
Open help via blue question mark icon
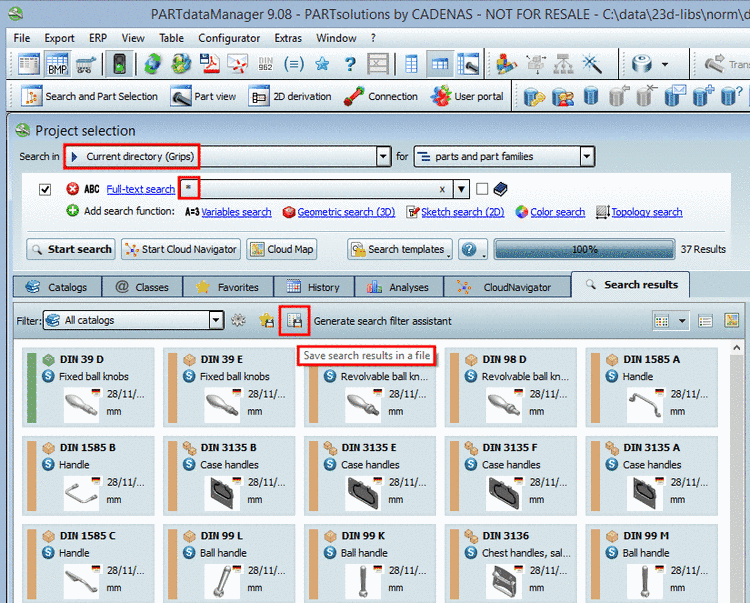tap(350, 64)
